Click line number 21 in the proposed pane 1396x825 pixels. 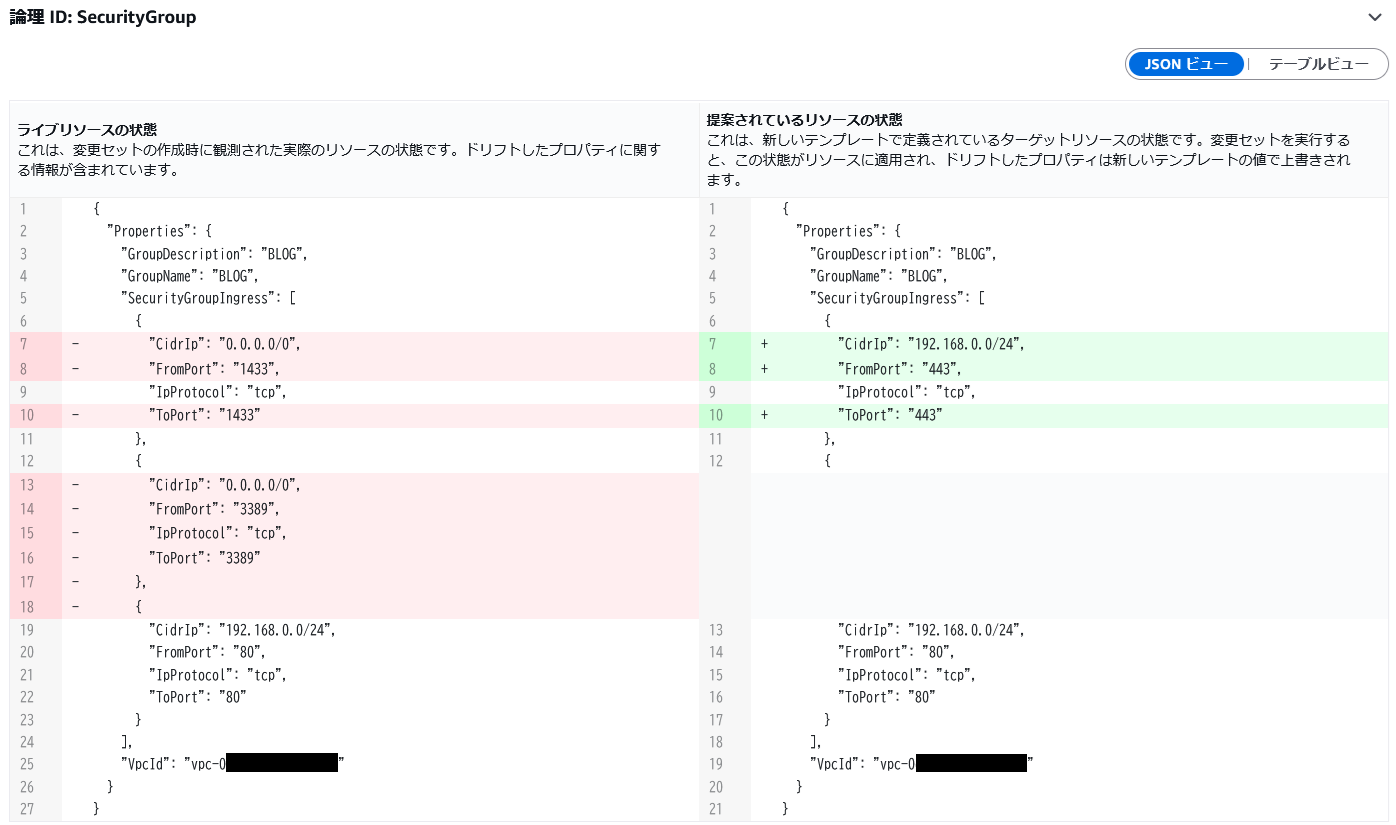tap(716, 809)
